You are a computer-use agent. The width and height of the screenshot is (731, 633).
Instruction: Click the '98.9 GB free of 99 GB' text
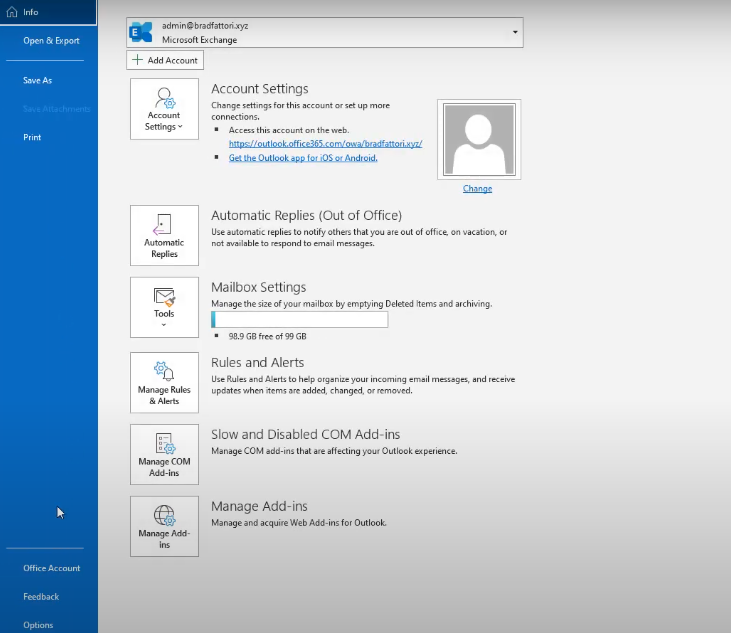click(267, 337)
